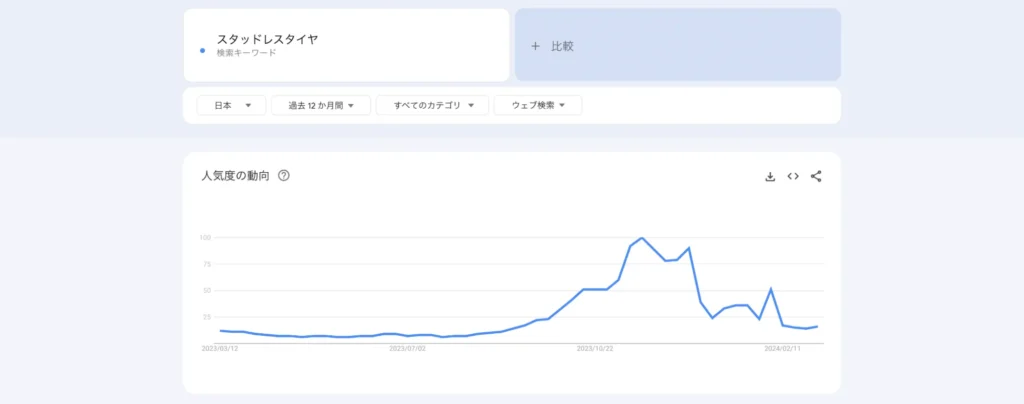The height and width of the screenshot is (404, 1024).
Task: Click the 2023/07/02 axis date
Action: point(408,349)
